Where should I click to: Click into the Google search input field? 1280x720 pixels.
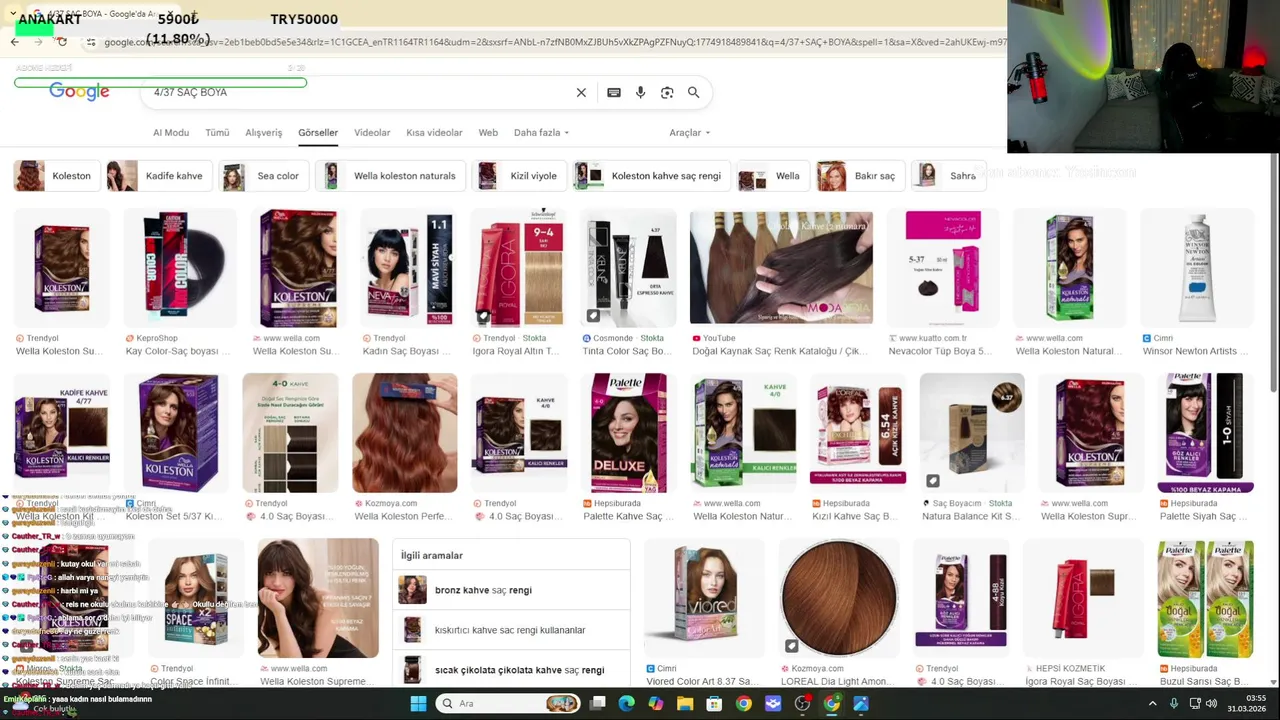[360, 92]
